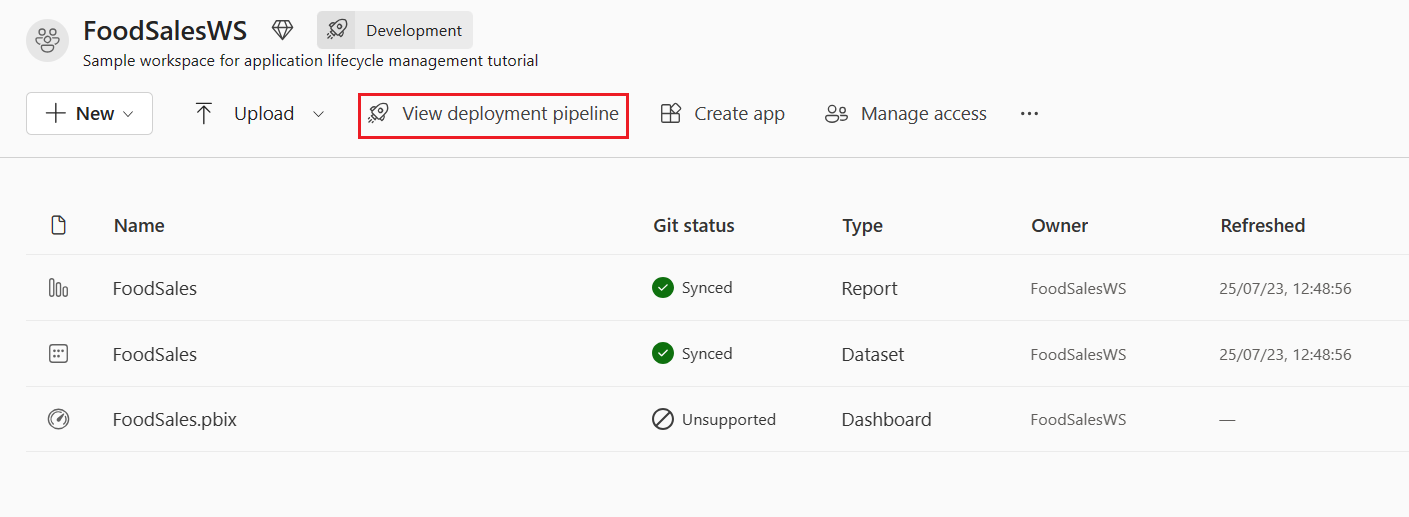Sort by the Name column header

(x=139, y=225)
